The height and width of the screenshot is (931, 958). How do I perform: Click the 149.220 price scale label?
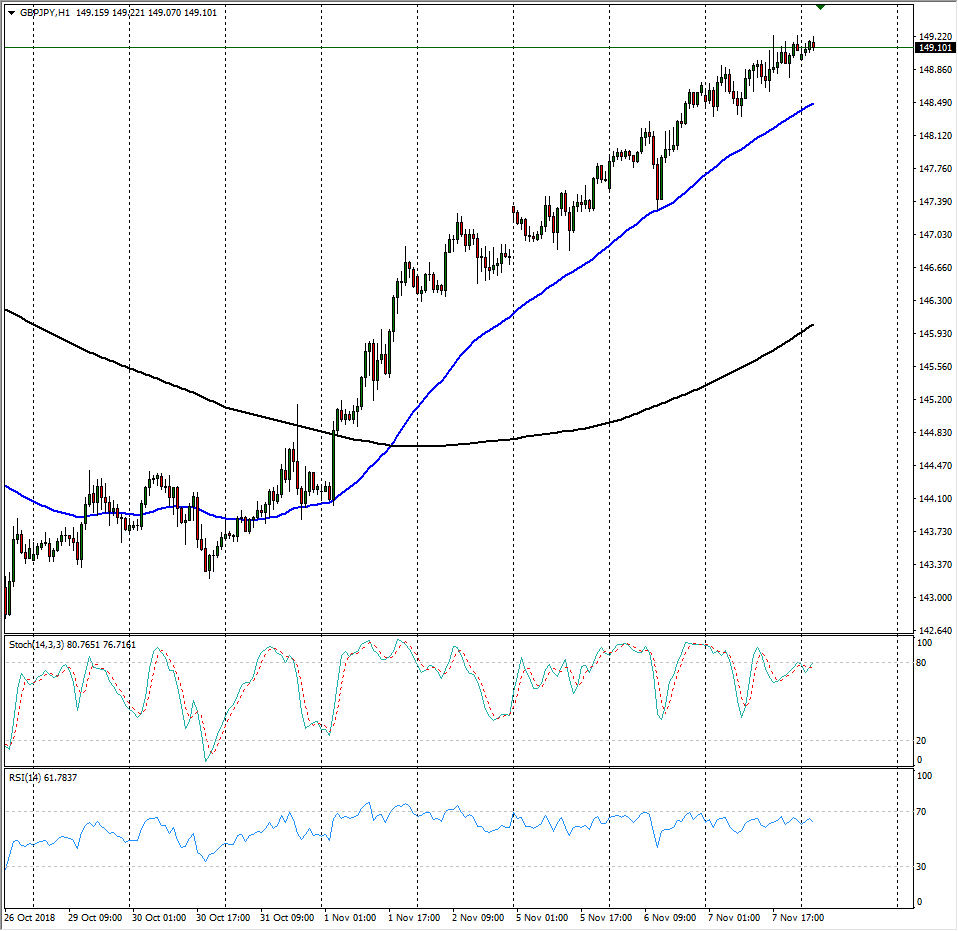pos(935,36)
